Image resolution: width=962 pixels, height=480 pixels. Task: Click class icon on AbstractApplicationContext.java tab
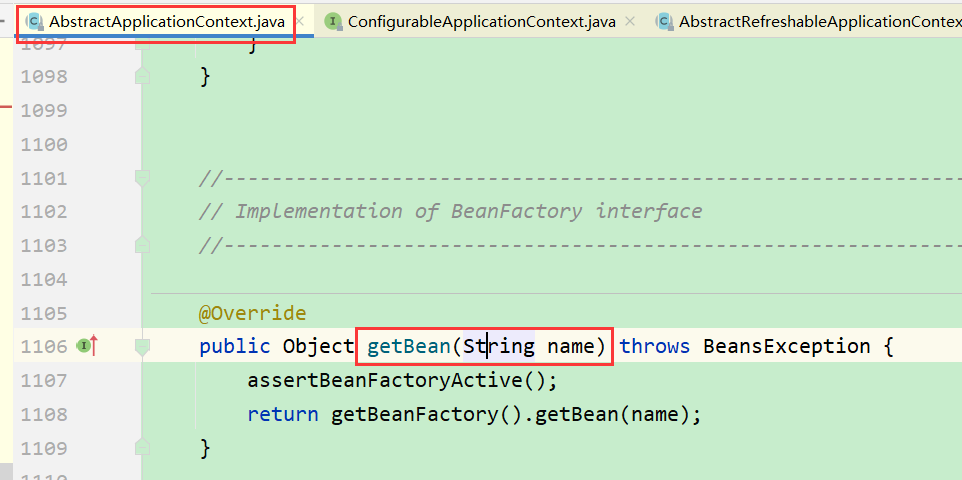pyautogui.click(x=34, y=22)
